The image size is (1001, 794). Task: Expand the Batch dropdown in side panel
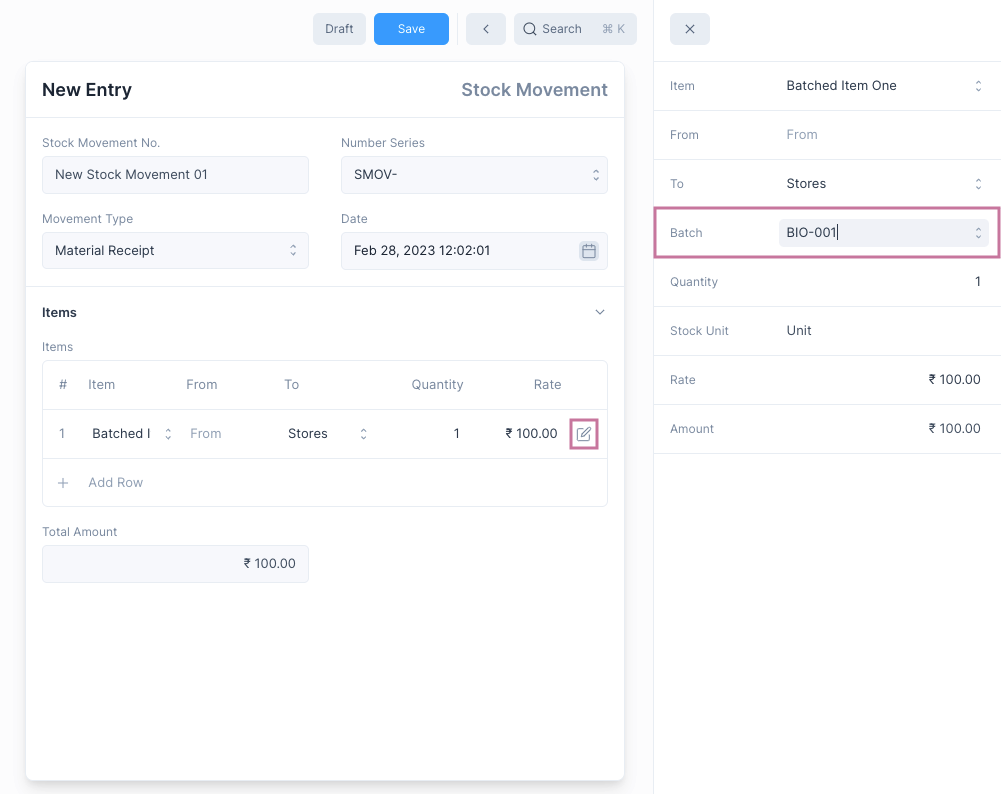point(978,233)
